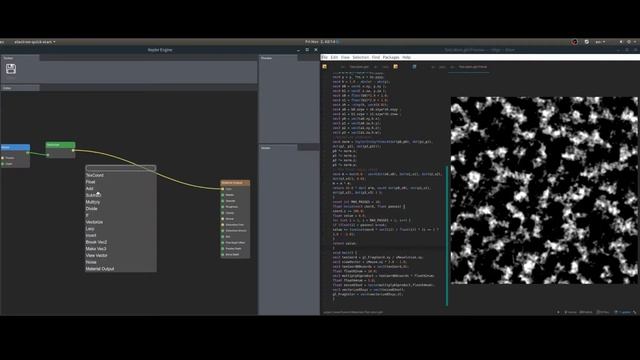Select the View Vector entry
Image resolution: width=640 pixels, height=360 pixels.
(x=96, y=256)
